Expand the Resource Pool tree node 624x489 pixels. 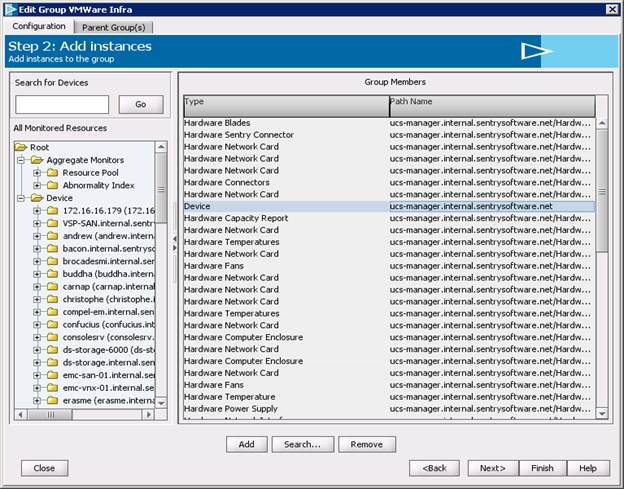(37, 172)
